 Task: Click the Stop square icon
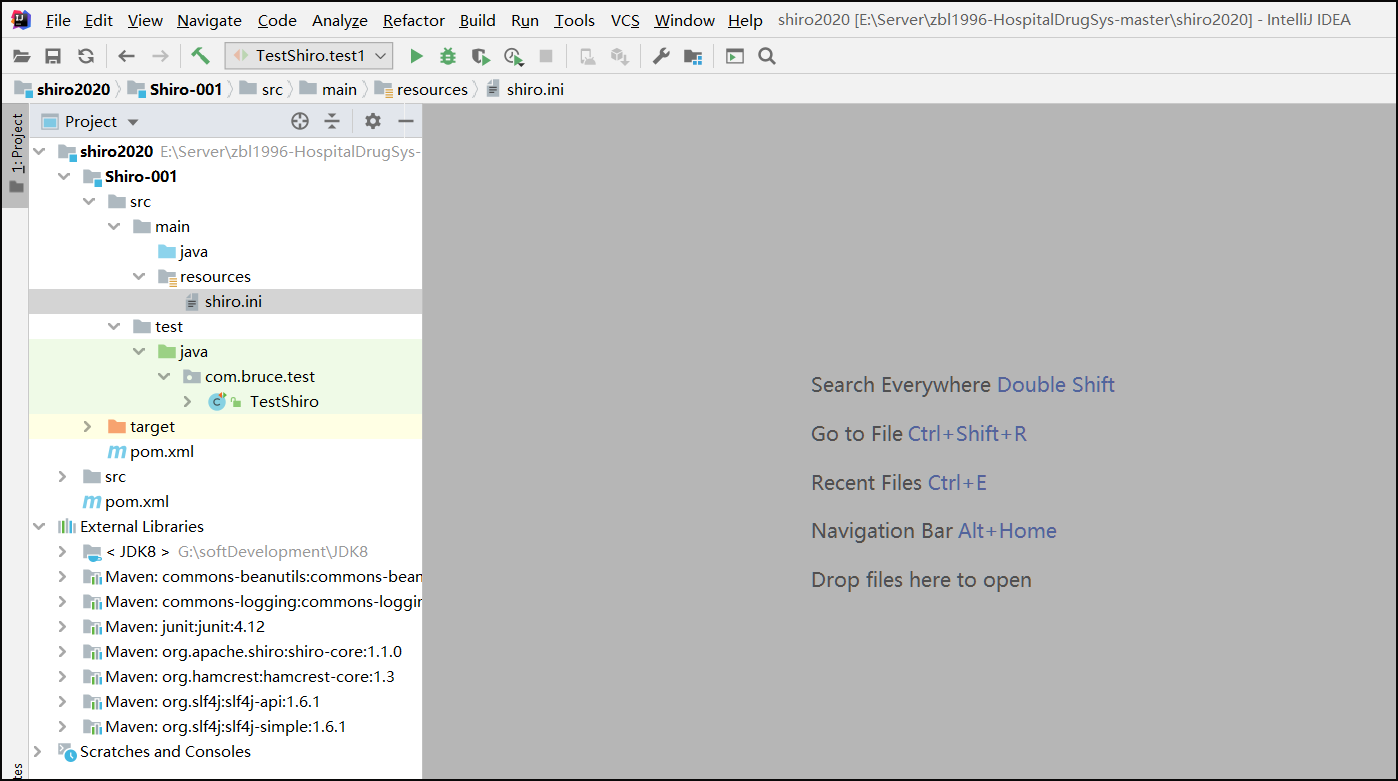(x=546, y=57)
